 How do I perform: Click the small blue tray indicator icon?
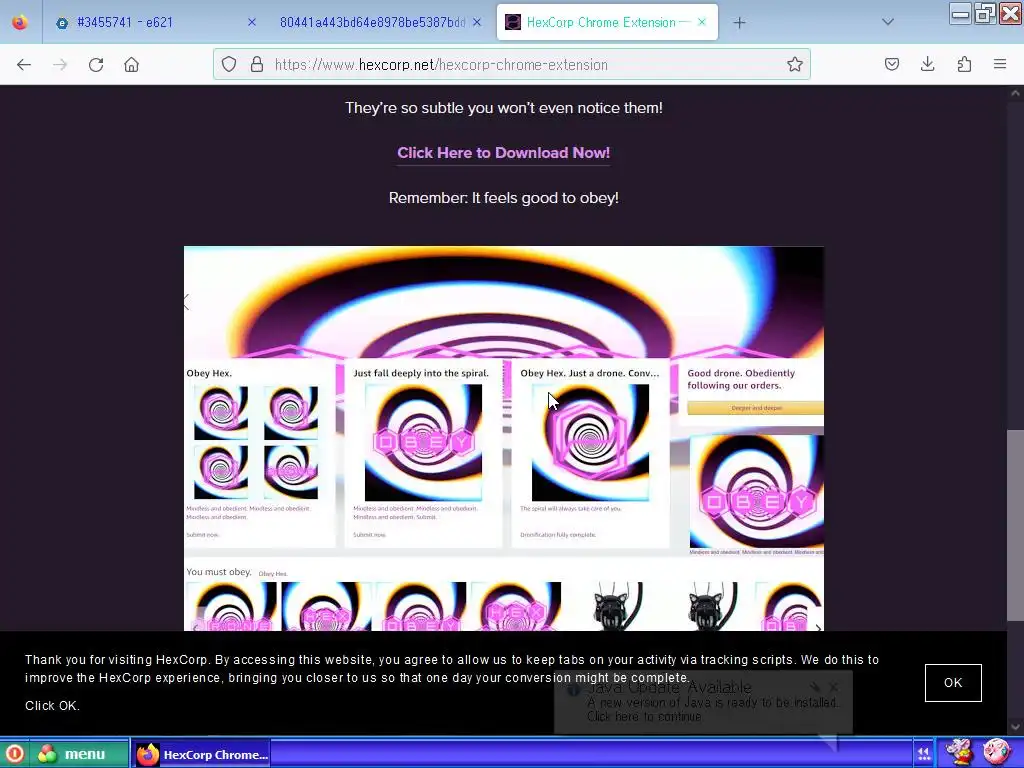923,754
